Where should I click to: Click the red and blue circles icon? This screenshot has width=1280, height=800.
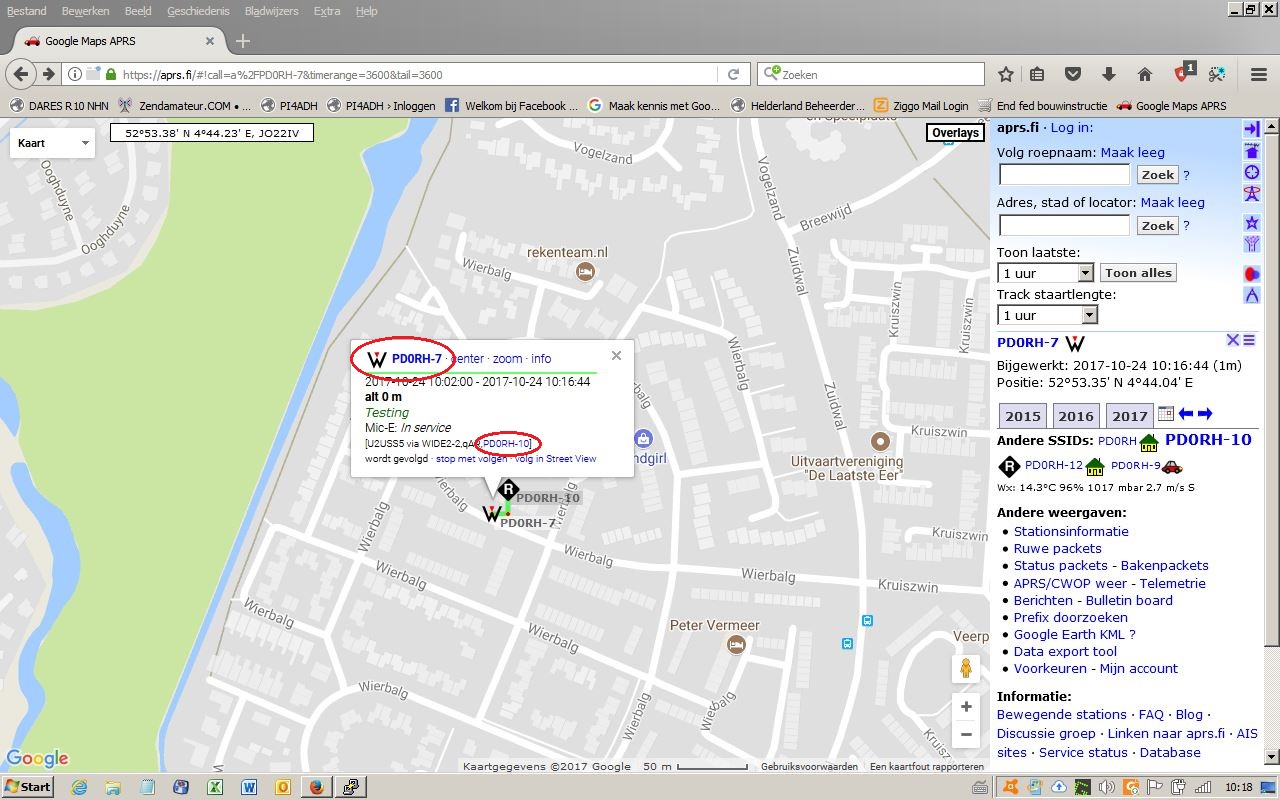coord(1251,273)
